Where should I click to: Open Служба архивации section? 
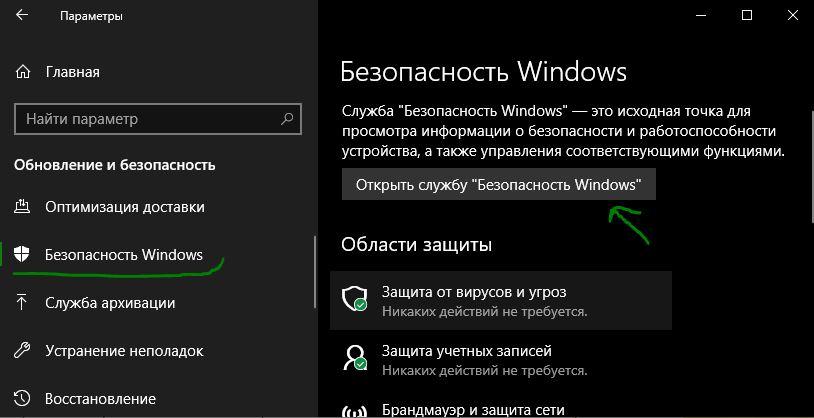[x=110, y=303]
